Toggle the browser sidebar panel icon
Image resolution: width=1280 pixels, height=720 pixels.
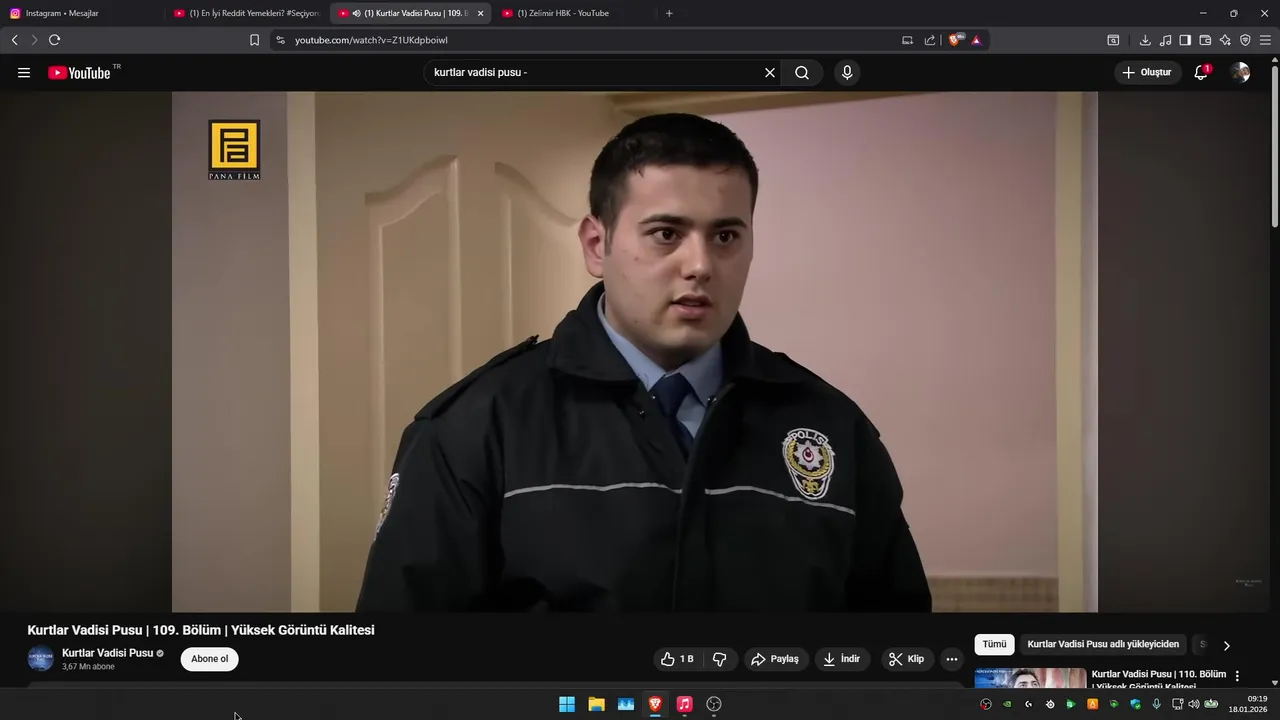point(1185,40)
